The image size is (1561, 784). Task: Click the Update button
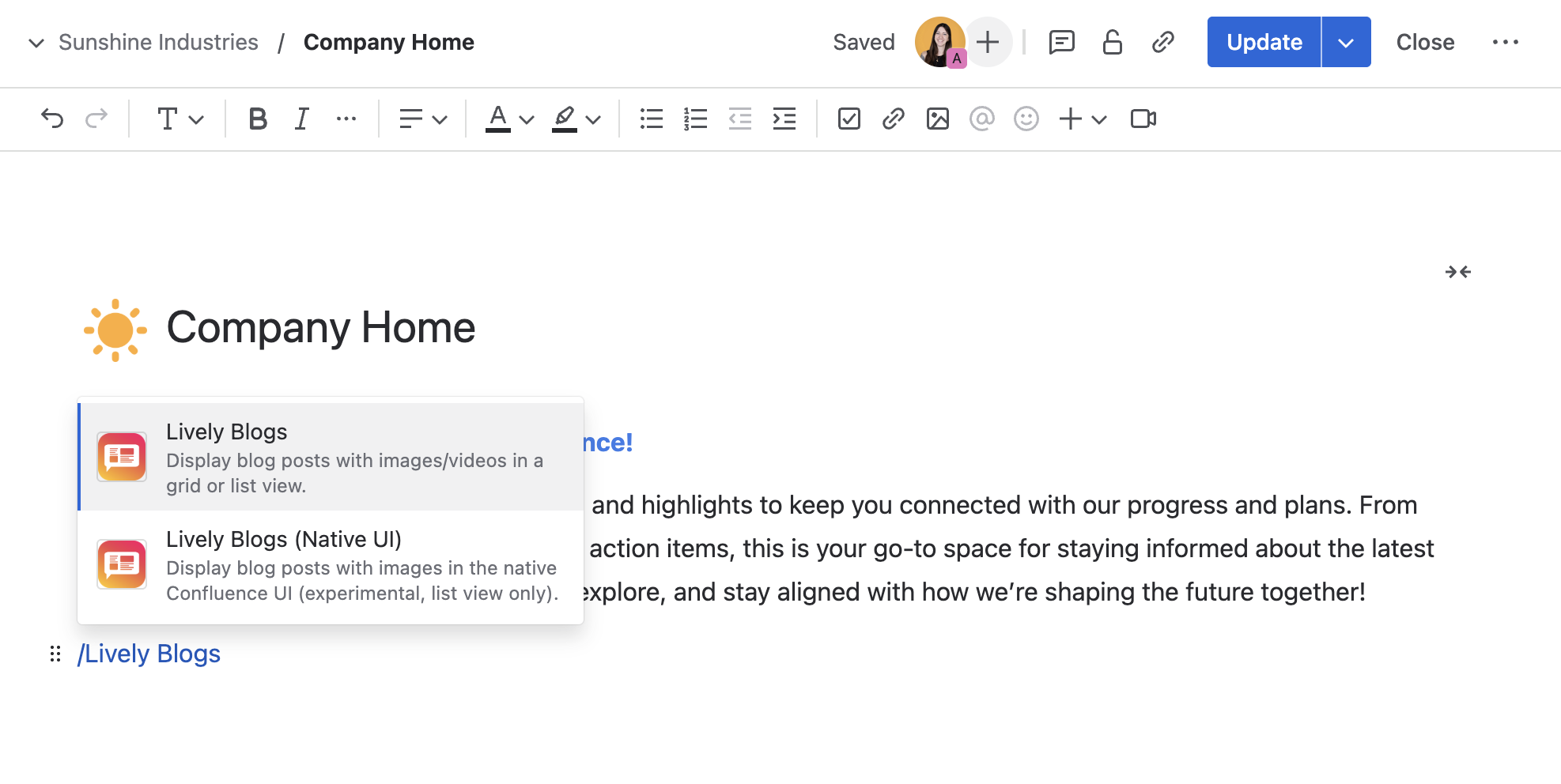[x=1263, y=42]
